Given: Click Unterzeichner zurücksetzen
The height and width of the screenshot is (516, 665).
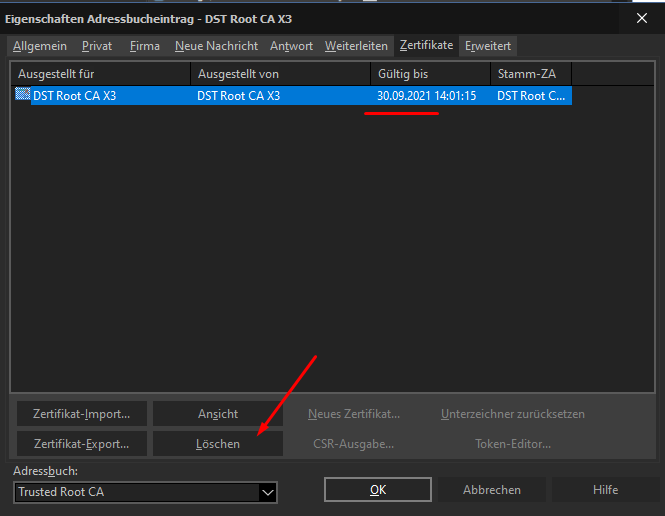Looking at the screenshot, I should (x=513, y=414).
